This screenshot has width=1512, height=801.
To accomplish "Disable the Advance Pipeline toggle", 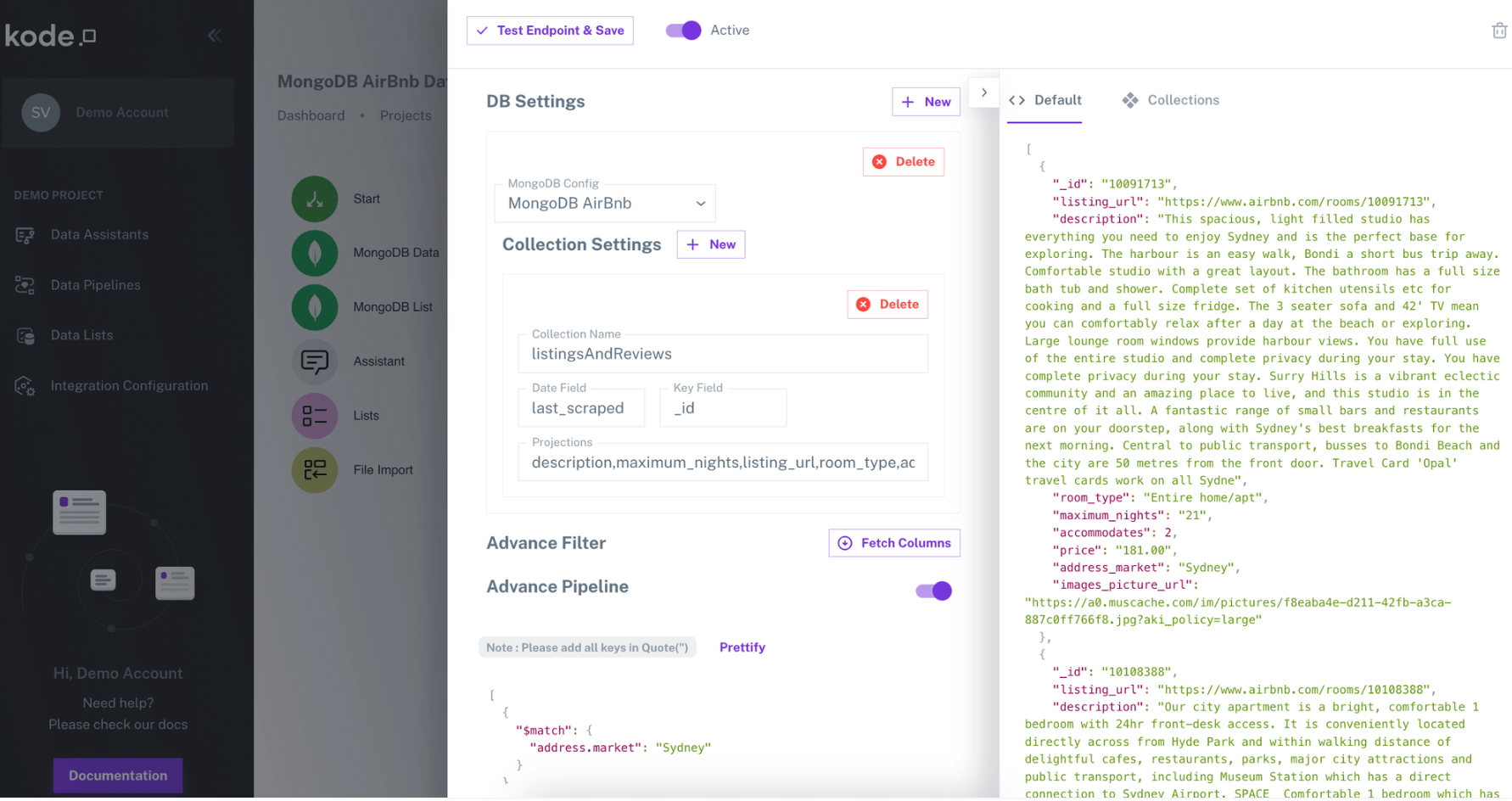I will [933, 591].
